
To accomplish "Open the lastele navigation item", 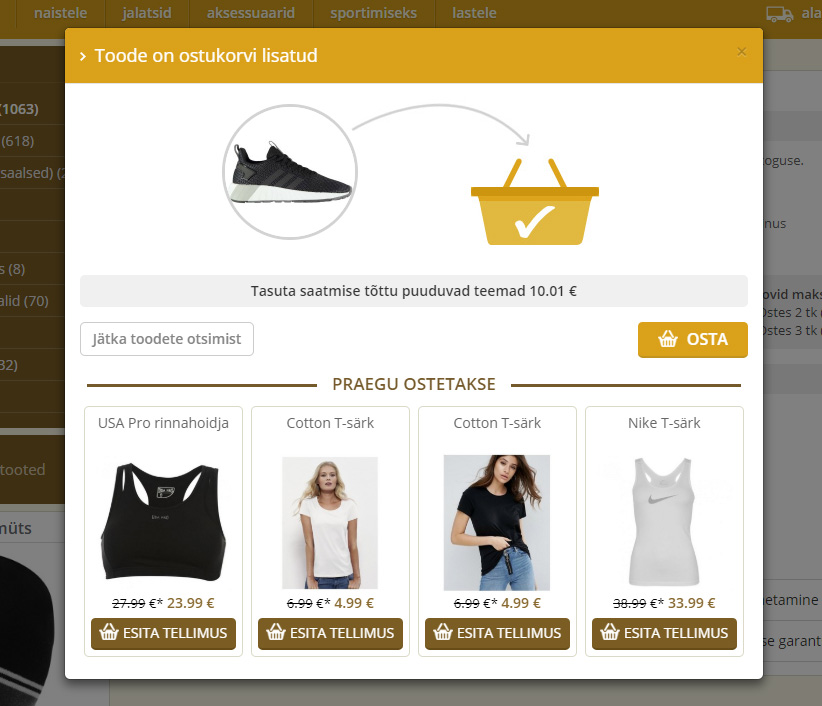I will (x=474, y=13).
